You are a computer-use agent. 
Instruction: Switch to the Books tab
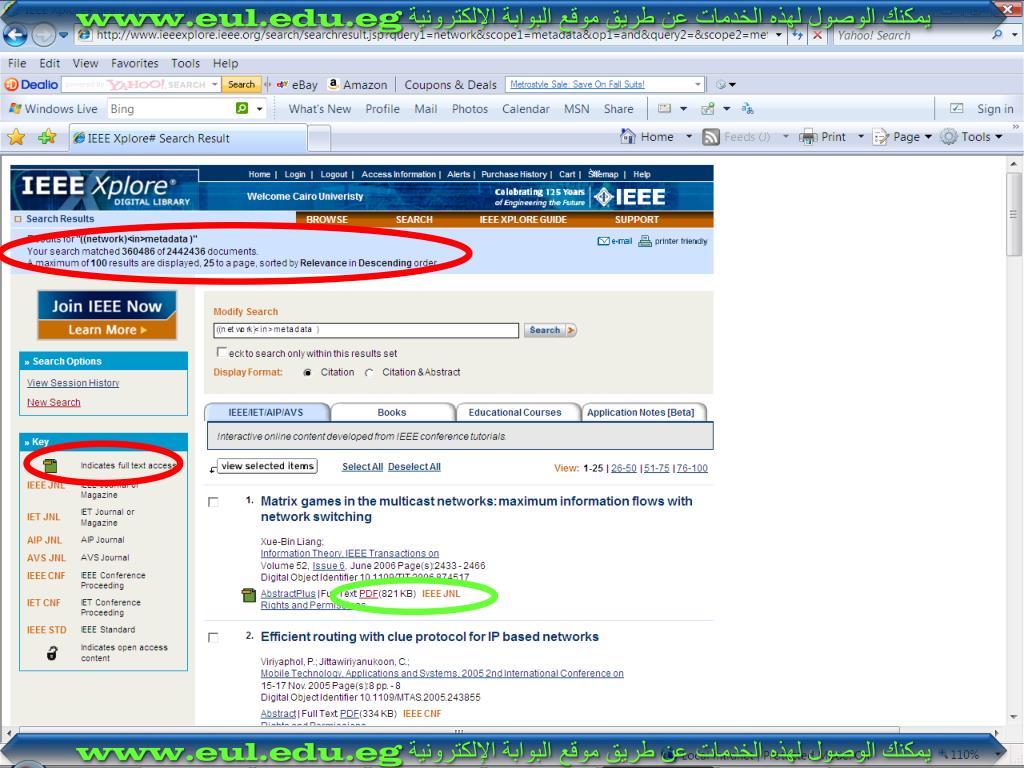coord(392,412)
